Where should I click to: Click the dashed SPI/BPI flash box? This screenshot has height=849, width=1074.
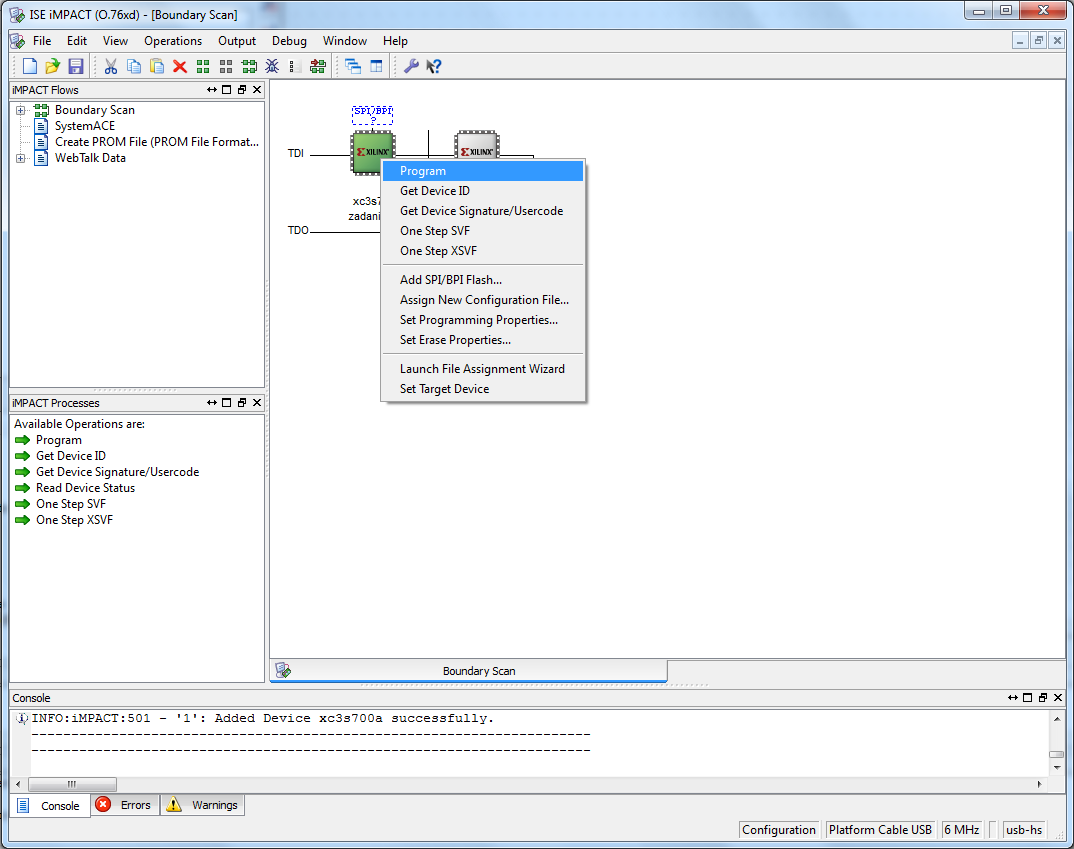tap(373, 115)
